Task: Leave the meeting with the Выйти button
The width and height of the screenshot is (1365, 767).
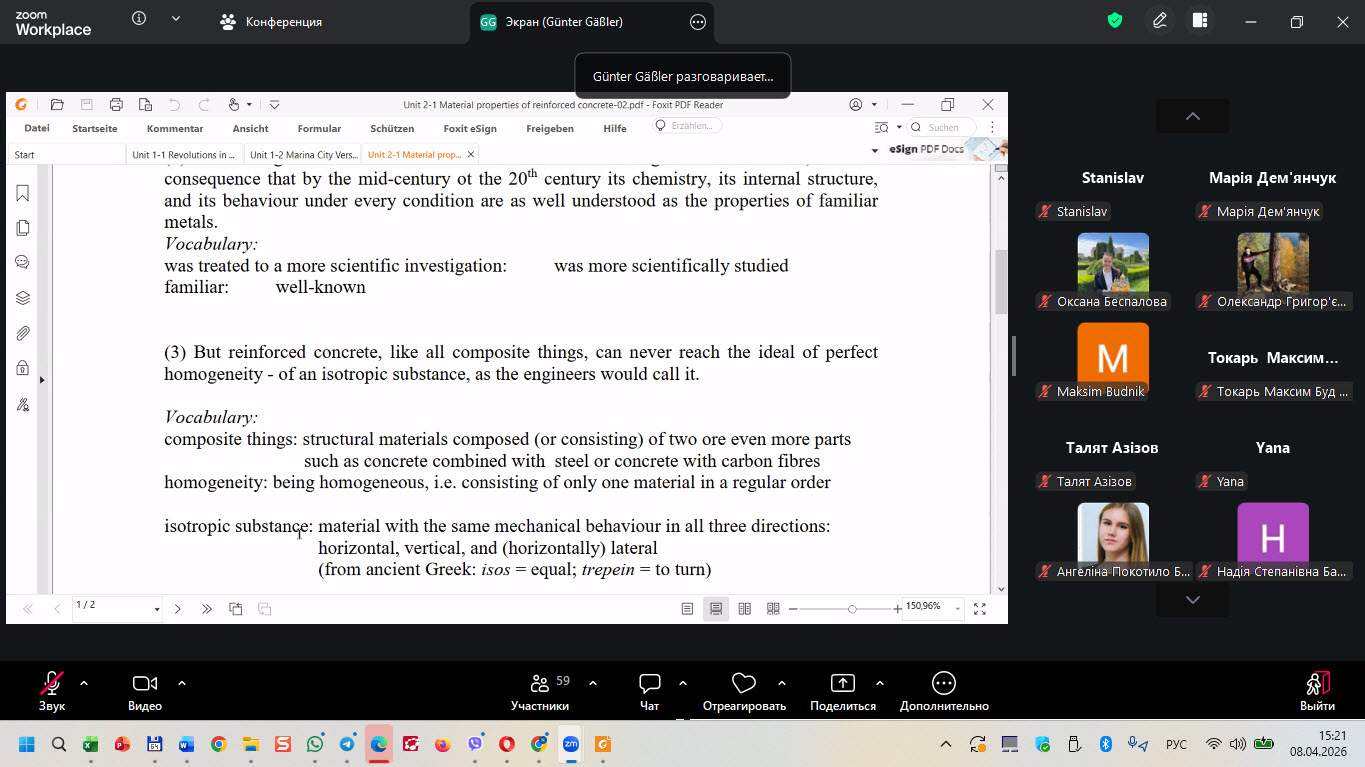Action: coord(1317,690)
